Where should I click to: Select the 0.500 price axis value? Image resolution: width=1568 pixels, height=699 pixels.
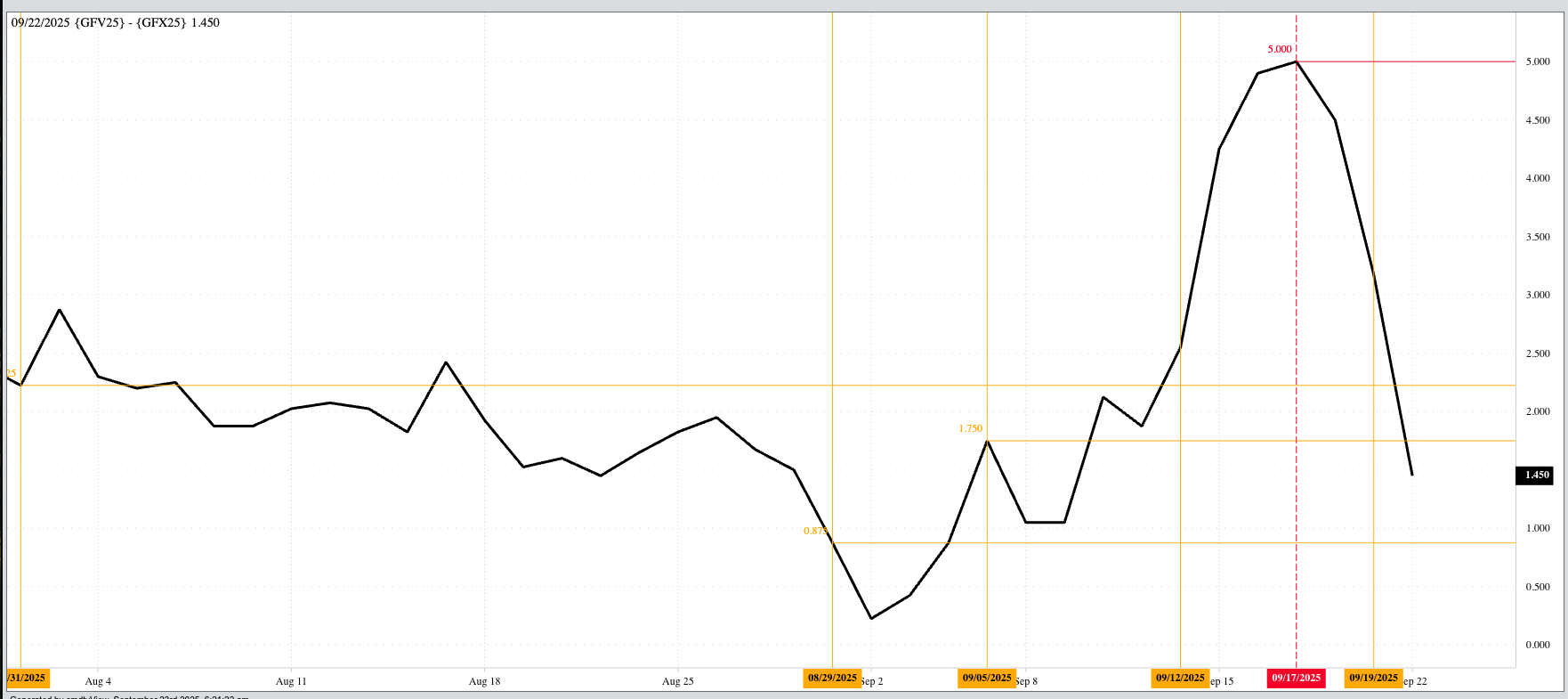[1538, 587]
